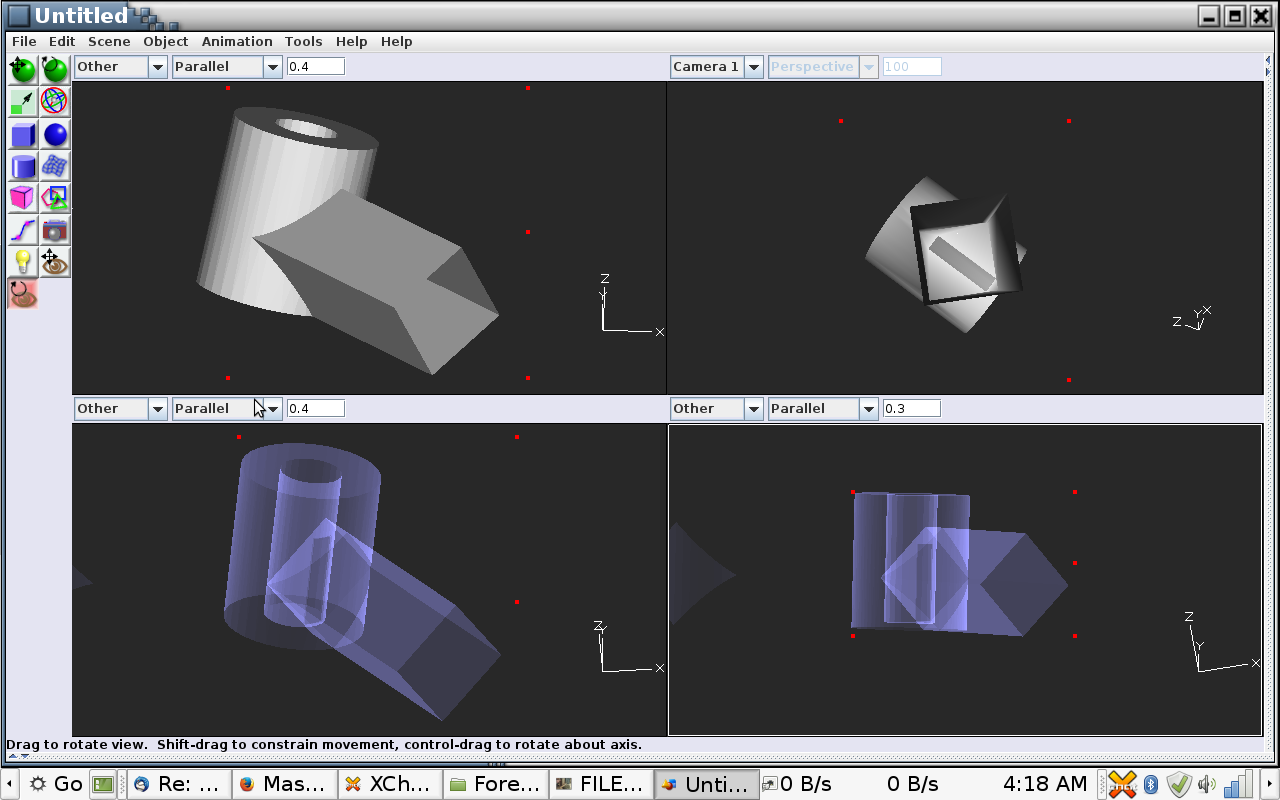1280x800 pixels.
Task: Activate the Create Camera tool
Action: click(55, 230)
